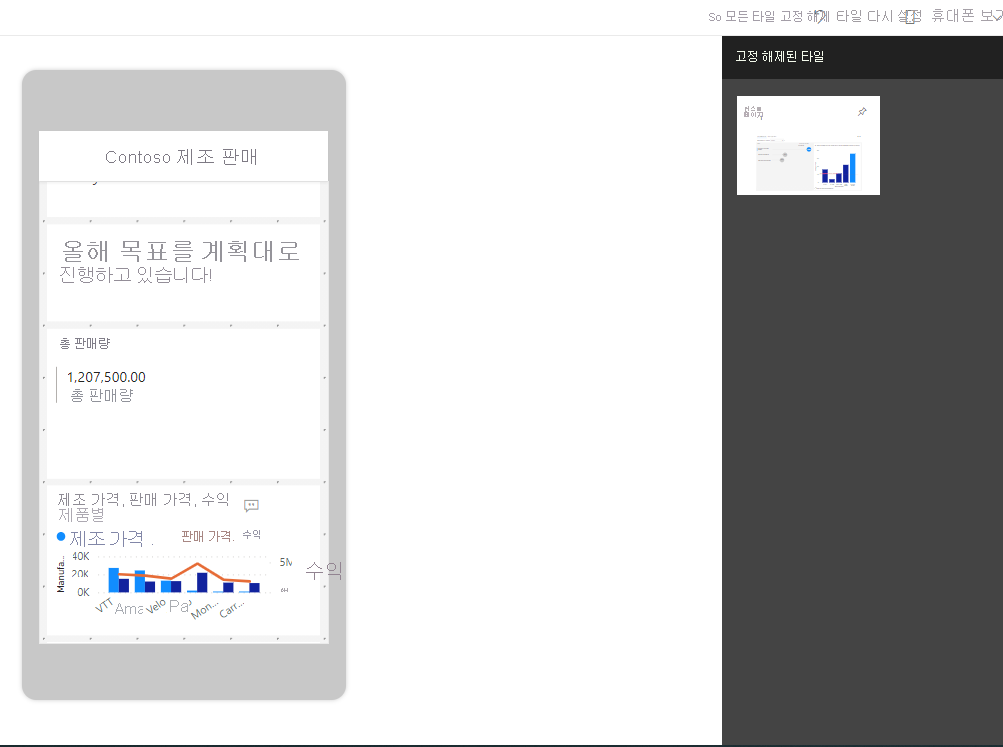Open the comment icon on the price chart tile

(x=251, y=506)
